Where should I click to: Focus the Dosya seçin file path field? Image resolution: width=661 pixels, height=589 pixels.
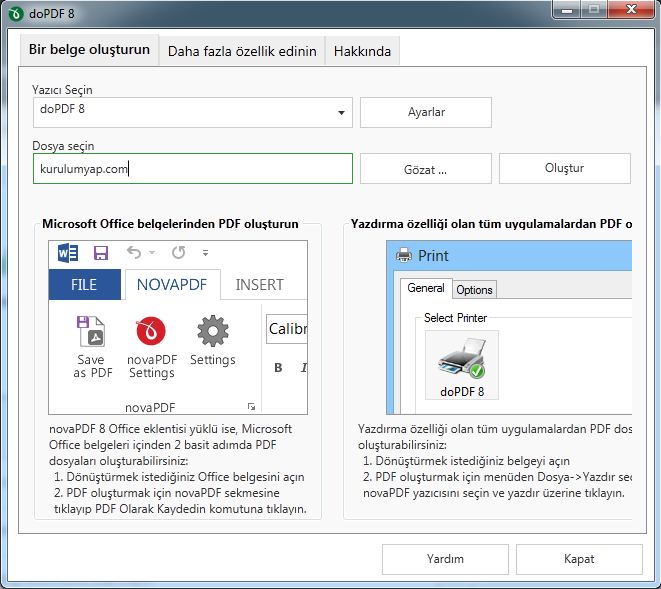[x=193, y=169]
